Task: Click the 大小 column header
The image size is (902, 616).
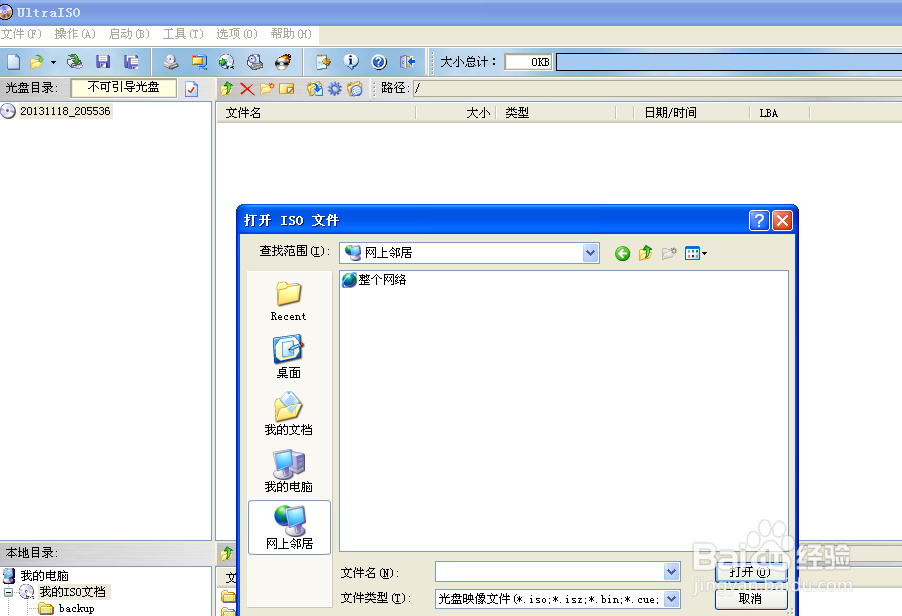Action: 455,113
